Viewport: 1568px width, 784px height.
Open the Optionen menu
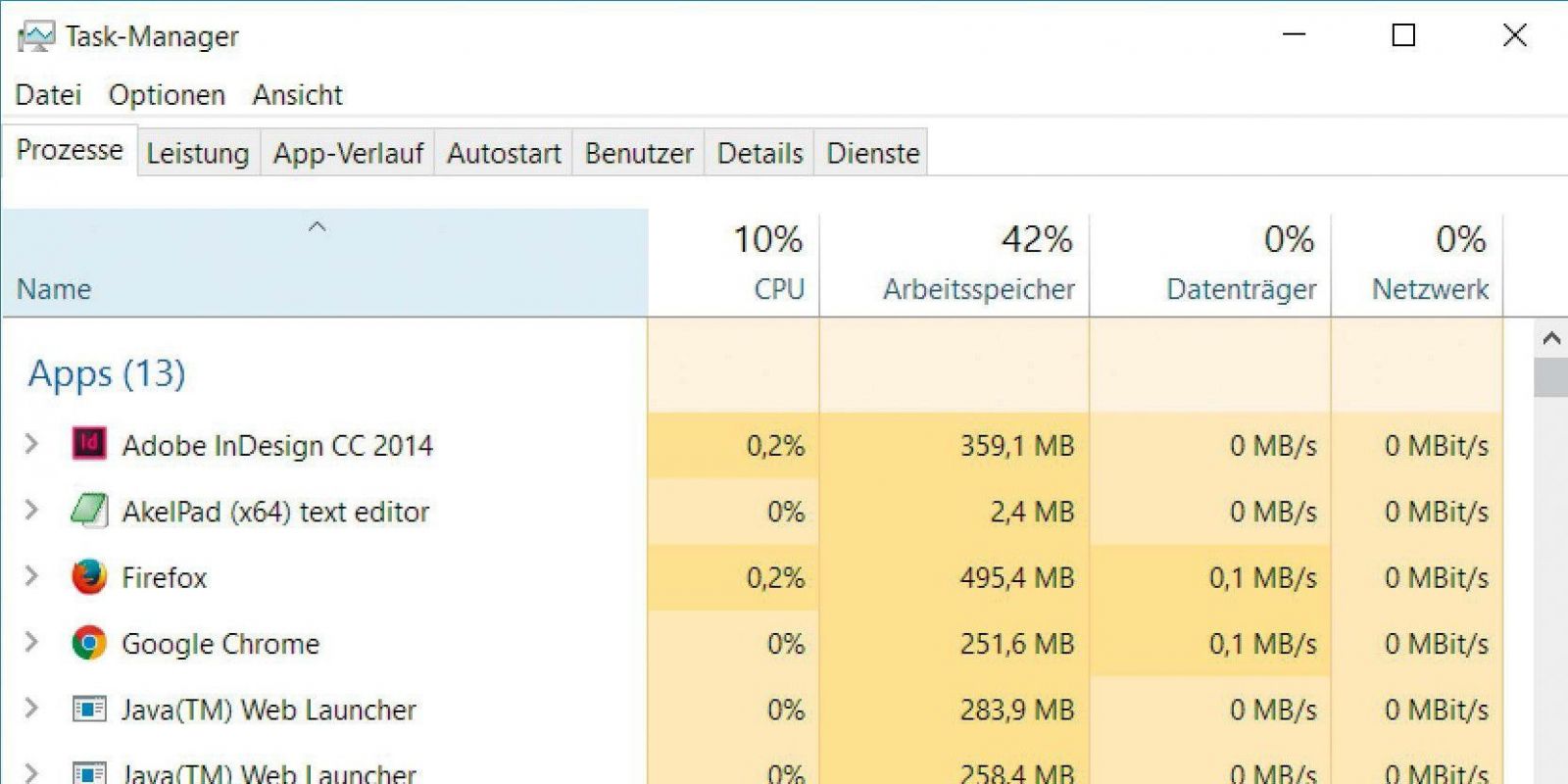[167, 95]
